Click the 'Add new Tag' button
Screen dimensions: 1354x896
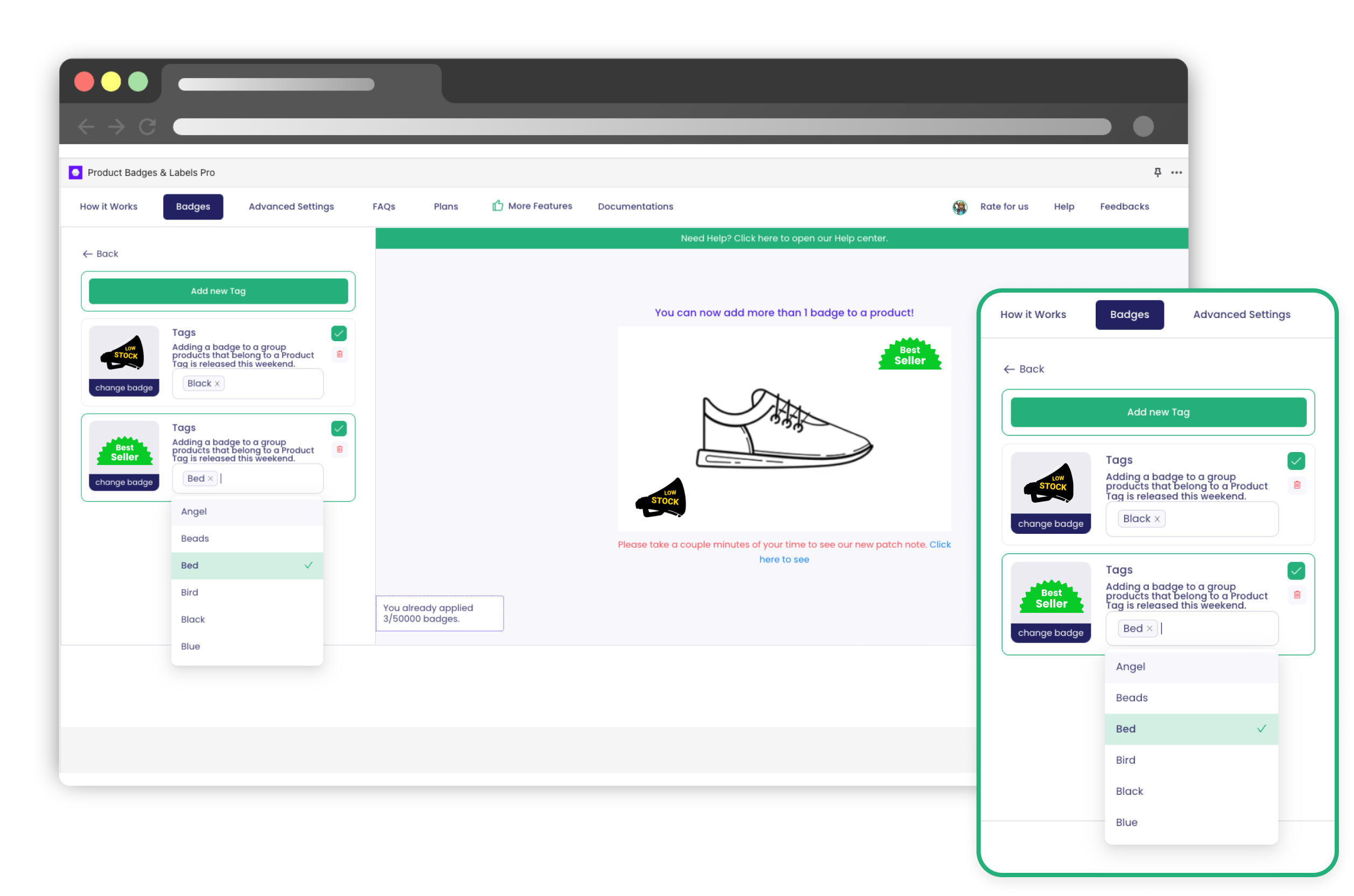(x=218, y=290)
